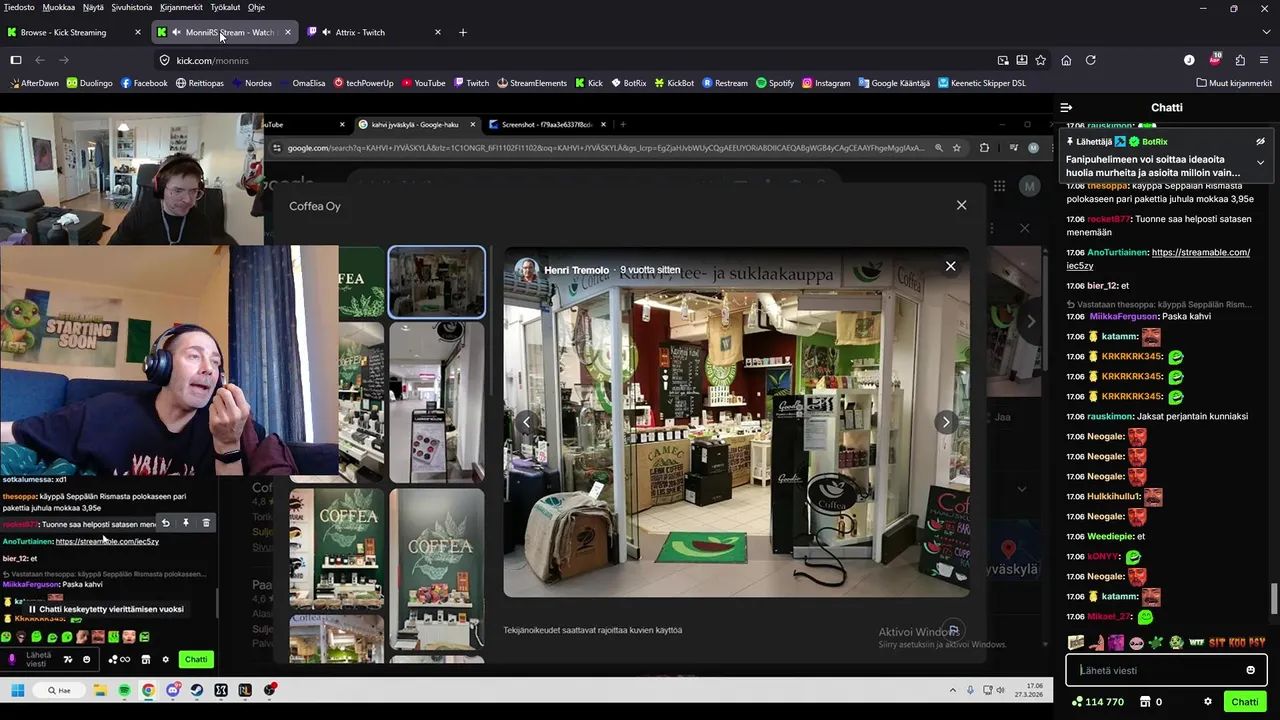Open the Sivuhistoria menu
Viewport: 1280px width, 720px height.
pos(132,7)
